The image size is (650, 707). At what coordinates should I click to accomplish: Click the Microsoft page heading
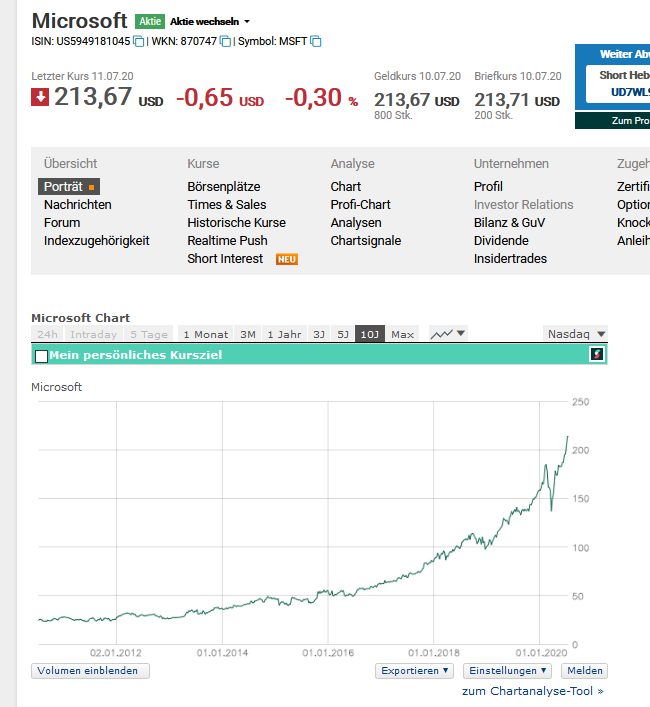click(79, 21)
